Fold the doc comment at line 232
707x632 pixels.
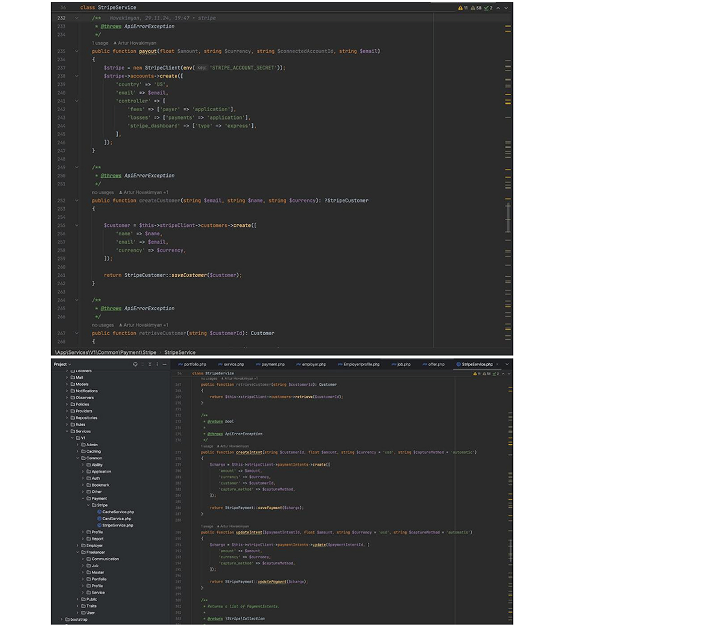pos(76,18)
